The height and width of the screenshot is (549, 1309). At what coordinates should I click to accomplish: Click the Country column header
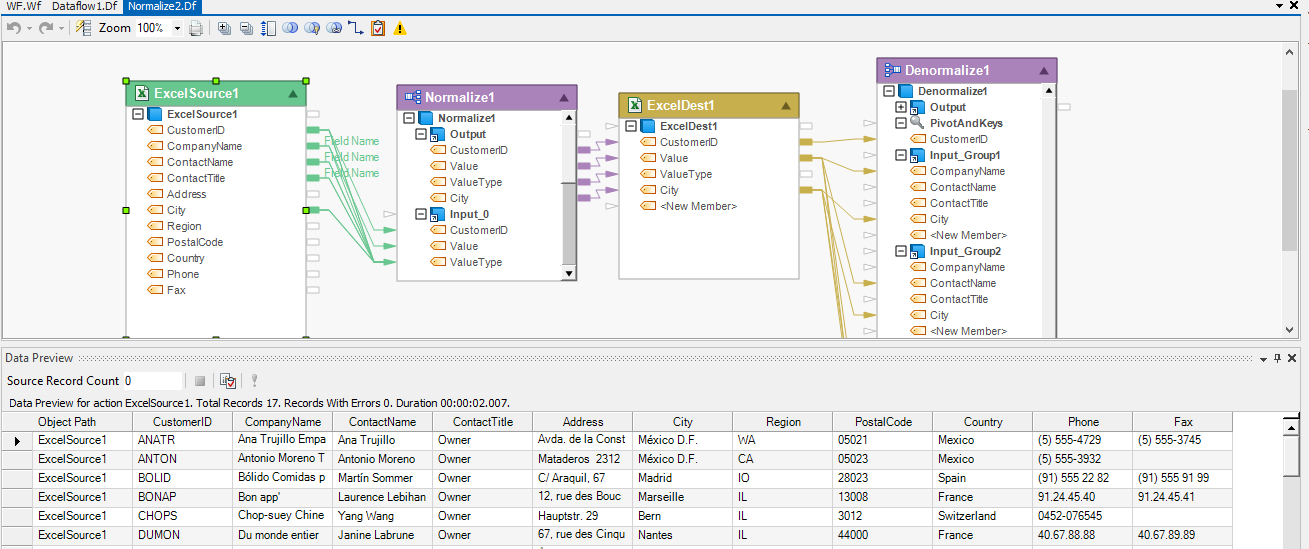pos(982,422)
